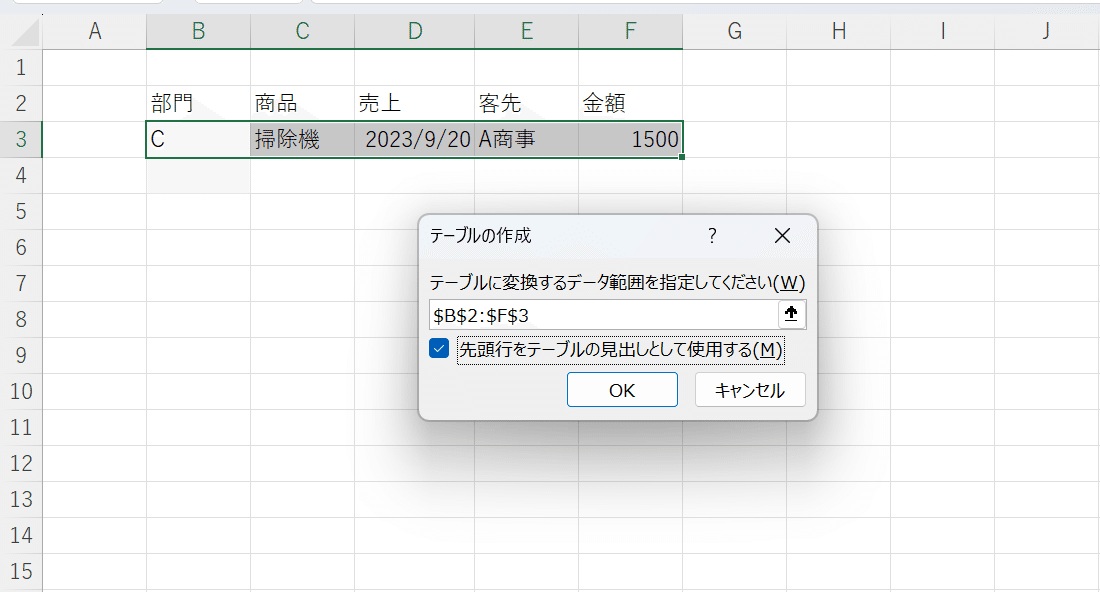The image size is (1100, 592).
Task: Click the キャンセル button
Action: [750, 390]
